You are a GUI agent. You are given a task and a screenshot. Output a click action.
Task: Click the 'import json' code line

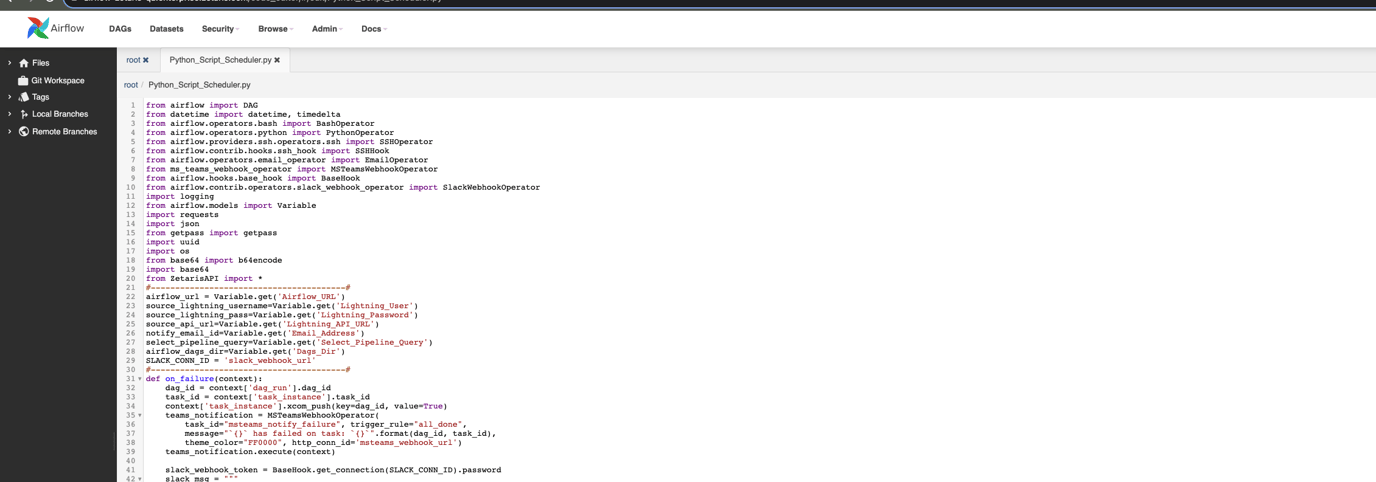tap(172, 224)
